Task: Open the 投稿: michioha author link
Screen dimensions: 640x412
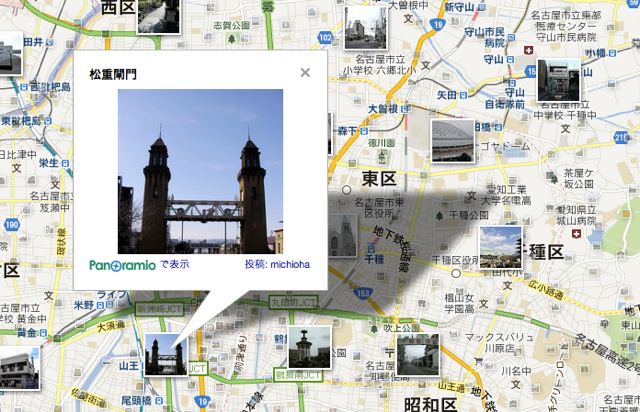Action: pos(277,264)
